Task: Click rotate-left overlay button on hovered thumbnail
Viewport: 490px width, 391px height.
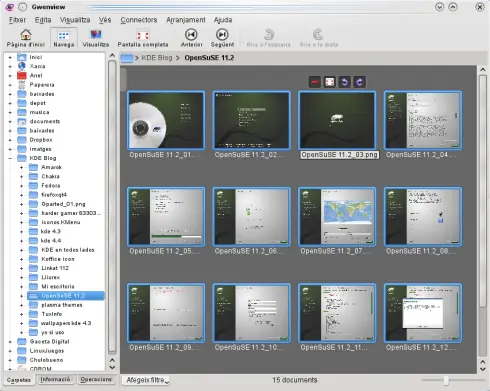Action: pos(345,82)
